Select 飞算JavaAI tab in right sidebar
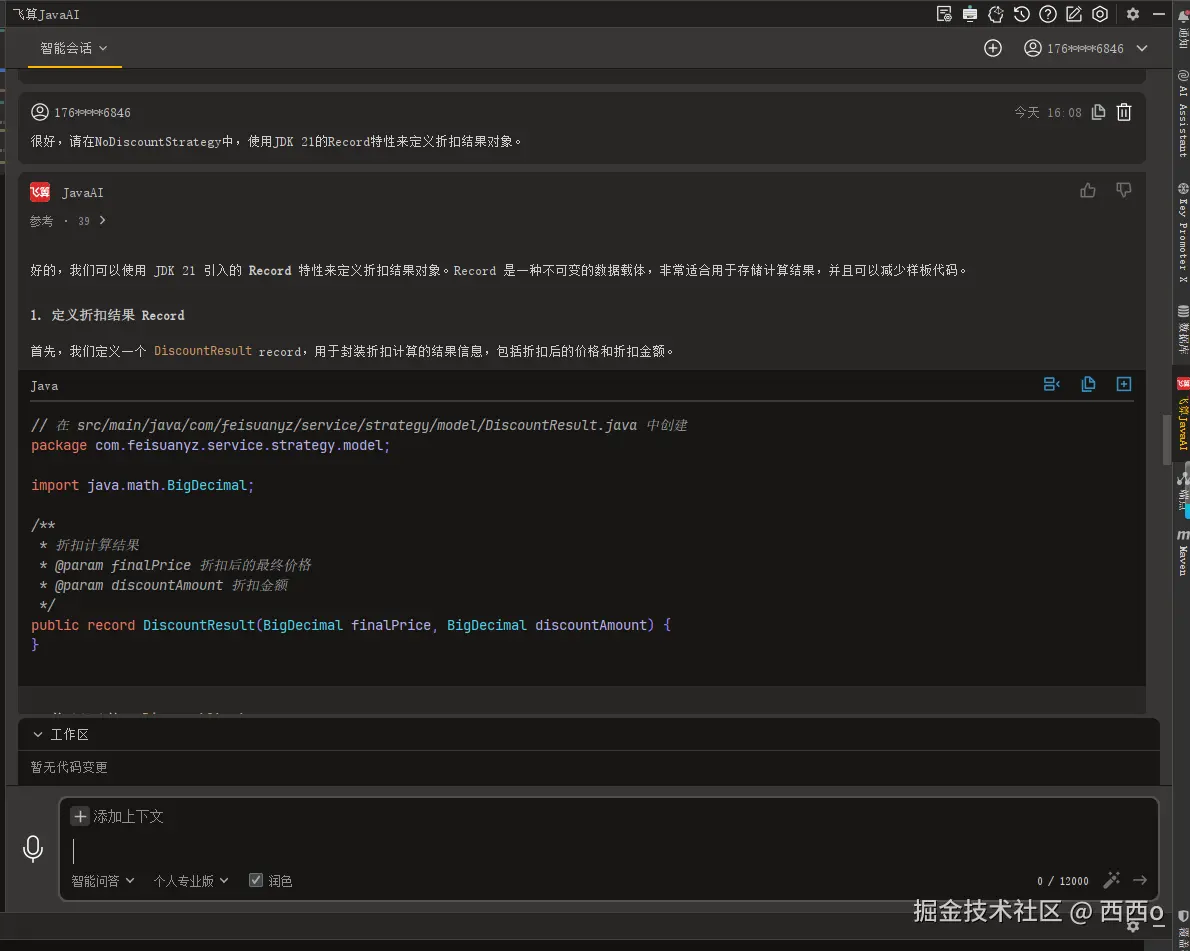The height and width of the screenshot is (951, 1190). coord(1182,414)
